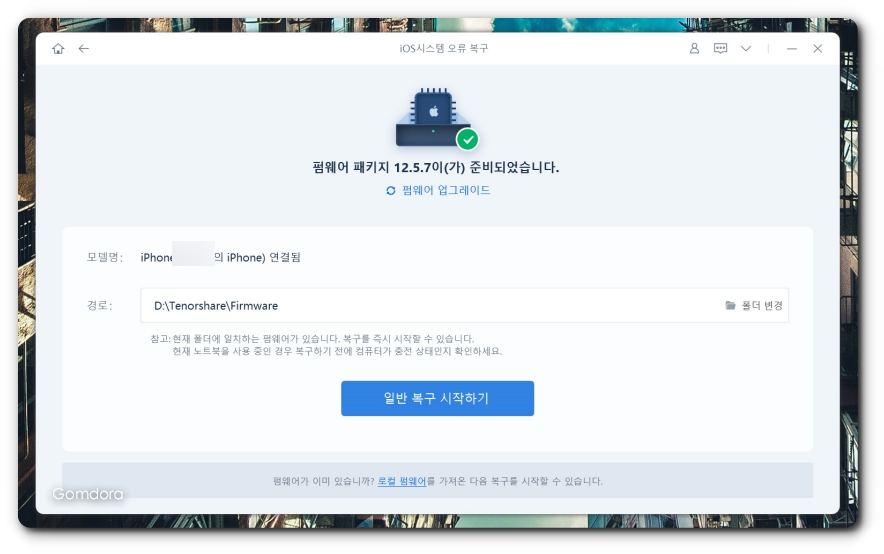Click the folder icon beside 폴더 변경

tap(730, 305)
